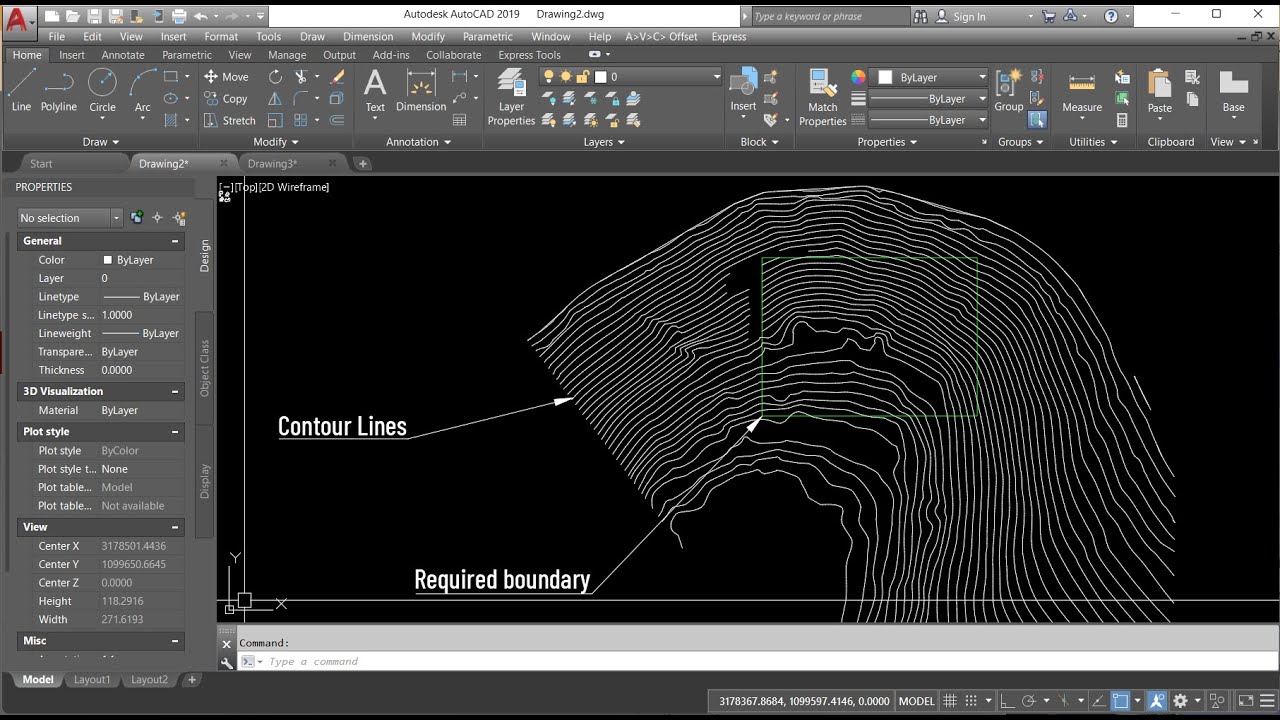
Task: Click the Move button in Modify panel
Action: click(226, 77)
